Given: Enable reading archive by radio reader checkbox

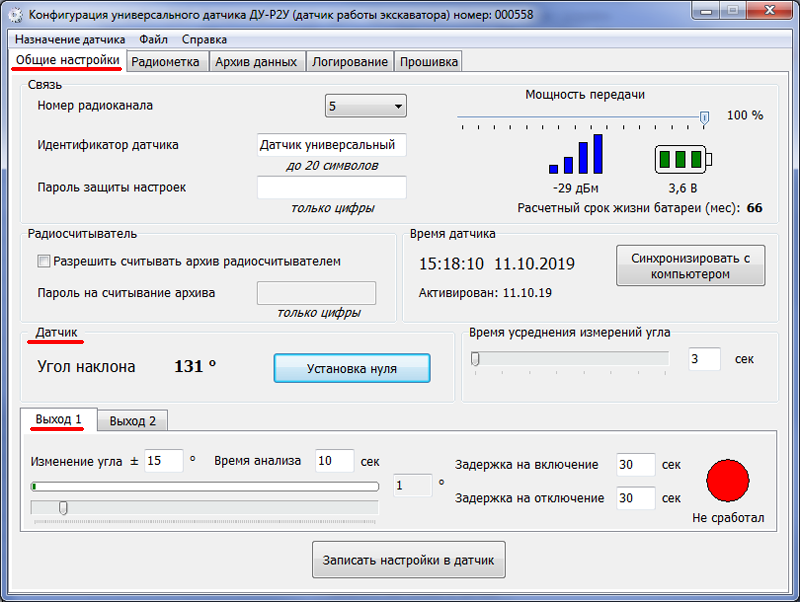Looking at the screenshot, I should pyautogui.click(x=44, y=262).
